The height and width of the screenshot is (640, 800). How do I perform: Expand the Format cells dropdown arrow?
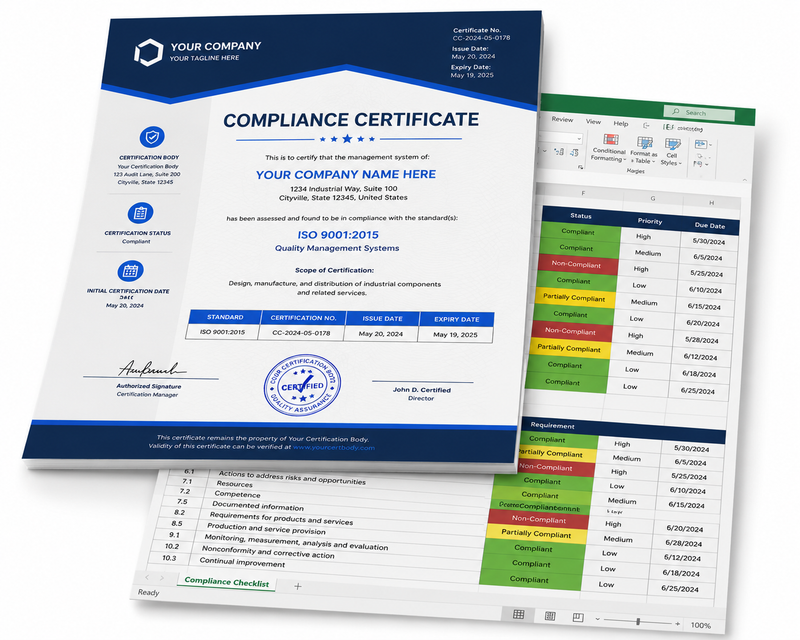[707, 164]
